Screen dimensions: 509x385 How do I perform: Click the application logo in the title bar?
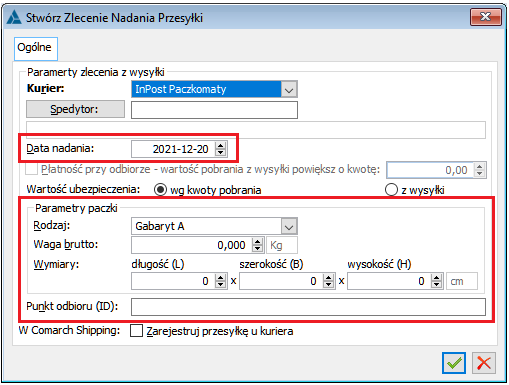tap(14, 17)
